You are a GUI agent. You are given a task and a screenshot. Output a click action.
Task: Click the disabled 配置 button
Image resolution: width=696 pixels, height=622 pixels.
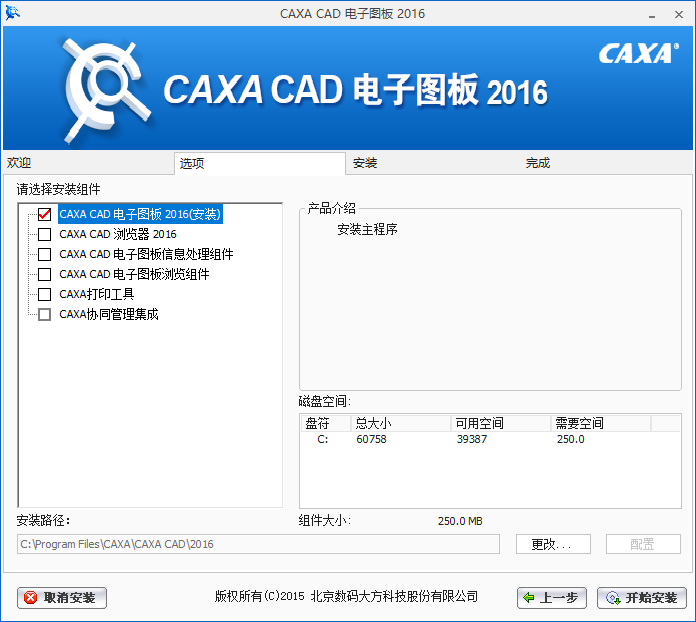643,544
